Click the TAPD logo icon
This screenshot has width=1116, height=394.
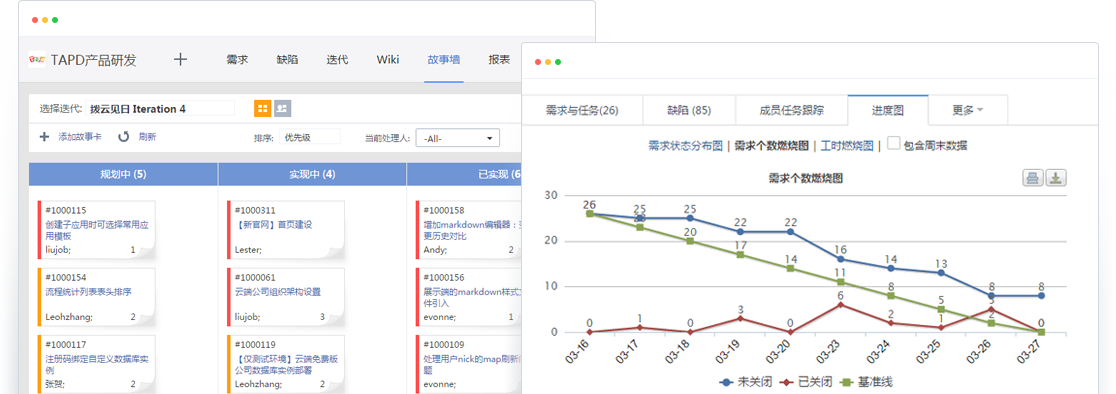[x=37, y=59]
